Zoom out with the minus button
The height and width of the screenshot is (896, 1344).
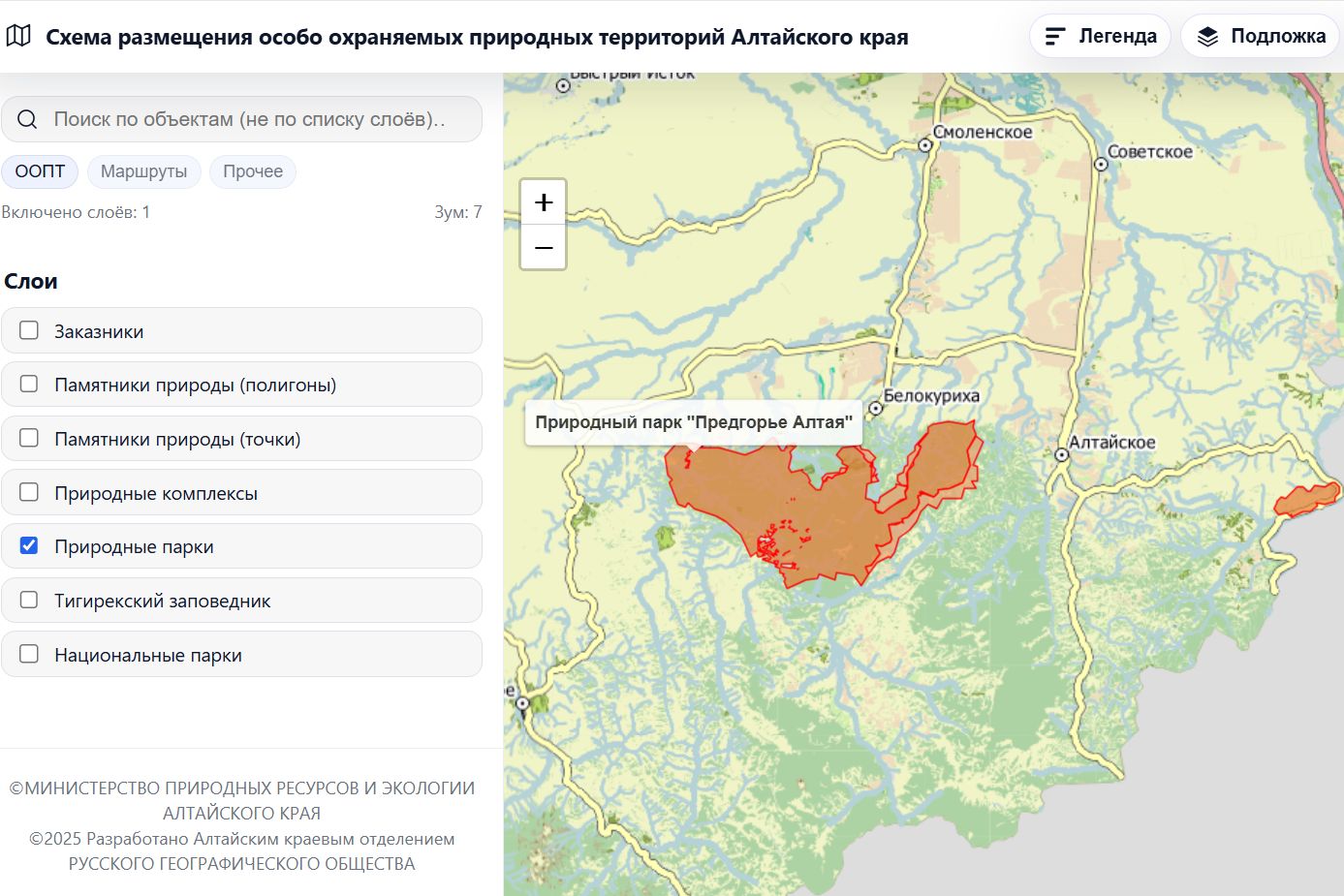543,247
